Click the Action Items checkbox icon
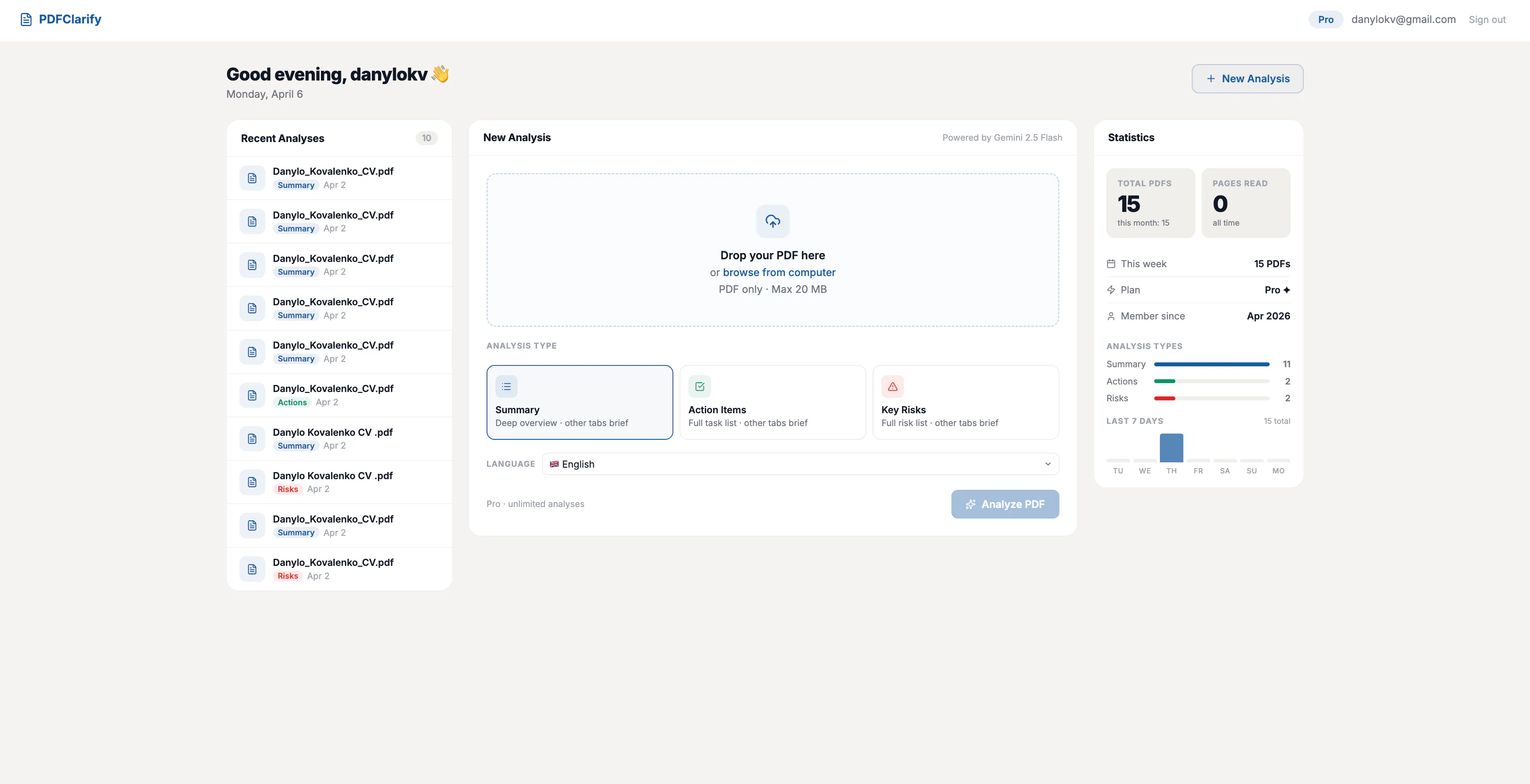Screen dimensions: 1530x784 (x=699, y=386)
